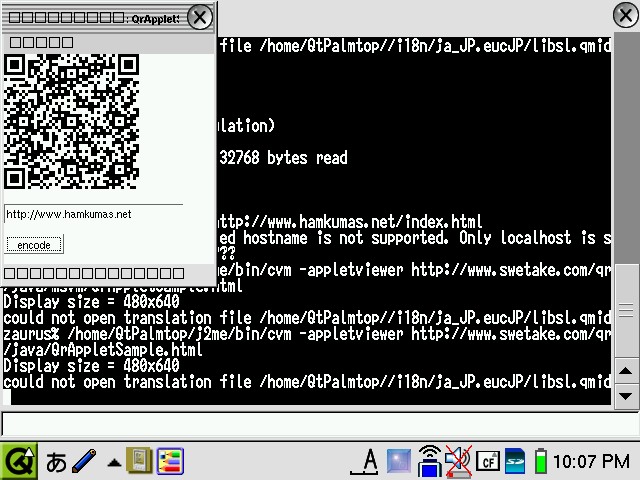Viewport: 640px width, 480px height.
Task: Click terminal text '/java/QrAppletSample.html'
Action: (x=102, y=350)
